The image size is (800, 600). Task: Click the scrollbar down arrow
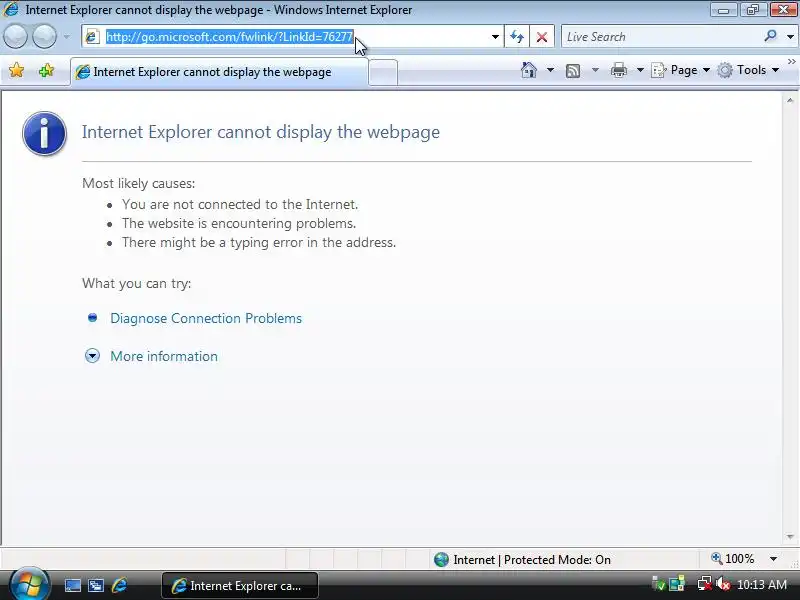(x=790, y=537)
